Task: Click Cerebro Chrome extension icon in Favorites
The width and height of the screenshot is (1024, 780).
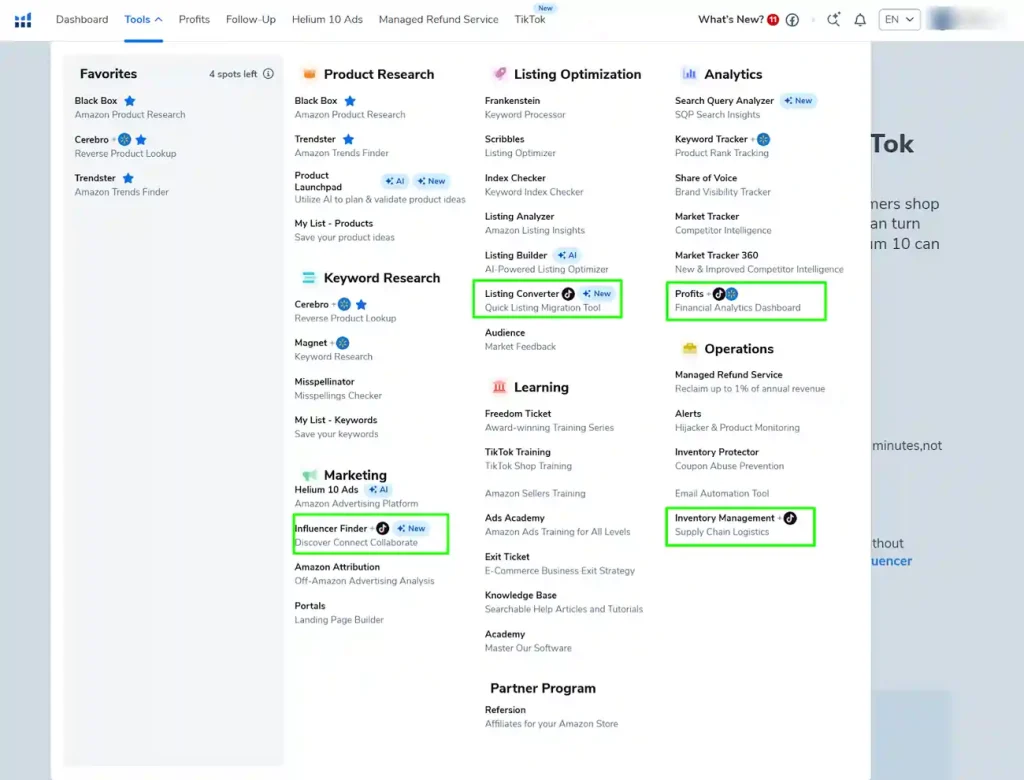Action: pos(124,139)
